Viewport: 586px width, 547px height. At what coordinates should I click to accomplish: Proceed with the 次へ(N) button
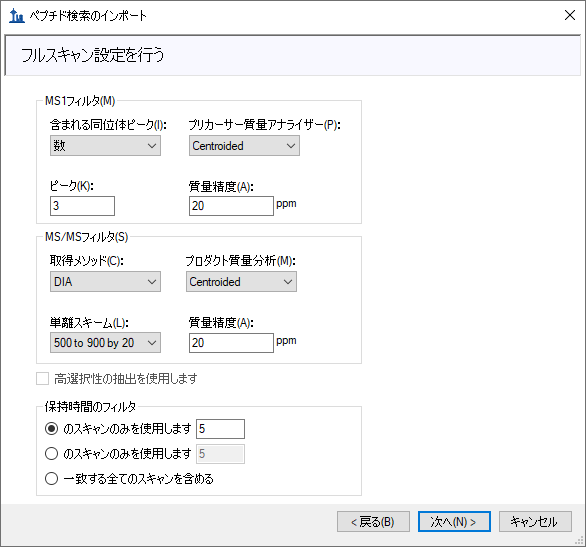coord(454,522)
